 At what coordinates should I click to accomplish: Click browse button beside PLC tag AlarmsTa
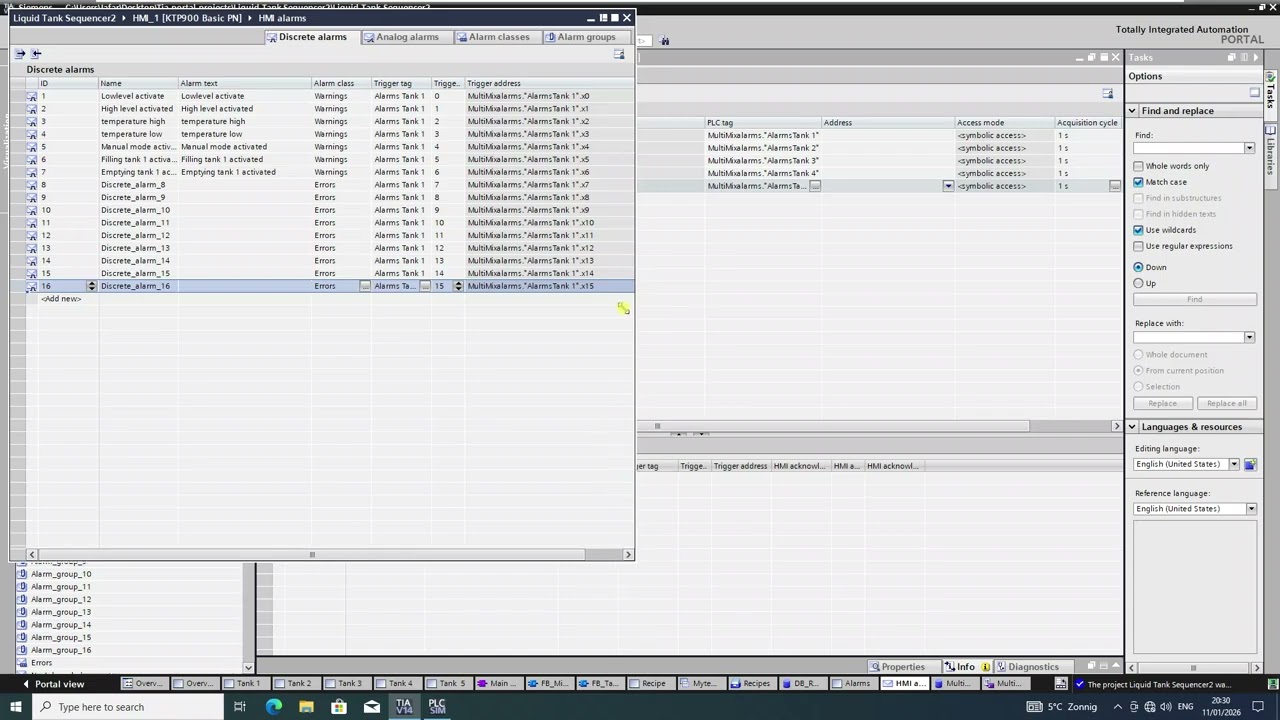pyautogui.click(x=815, y=186)
